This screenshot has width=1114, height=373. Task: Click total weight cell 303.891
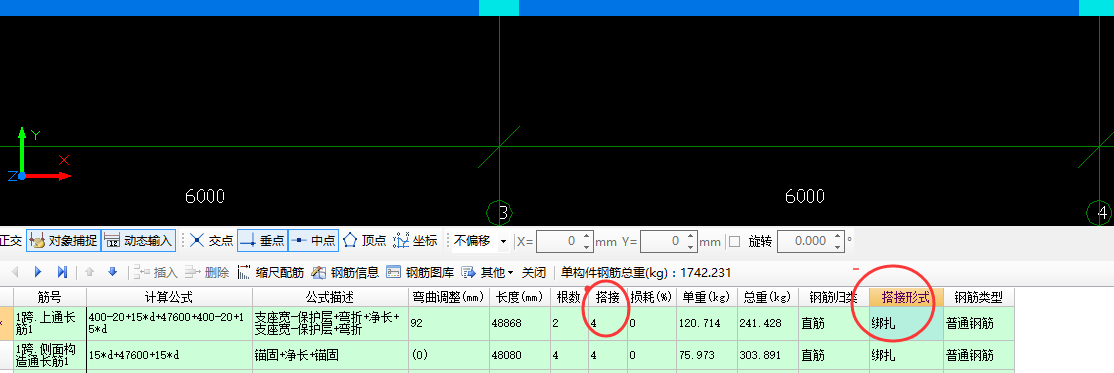(x=767, y=356)
